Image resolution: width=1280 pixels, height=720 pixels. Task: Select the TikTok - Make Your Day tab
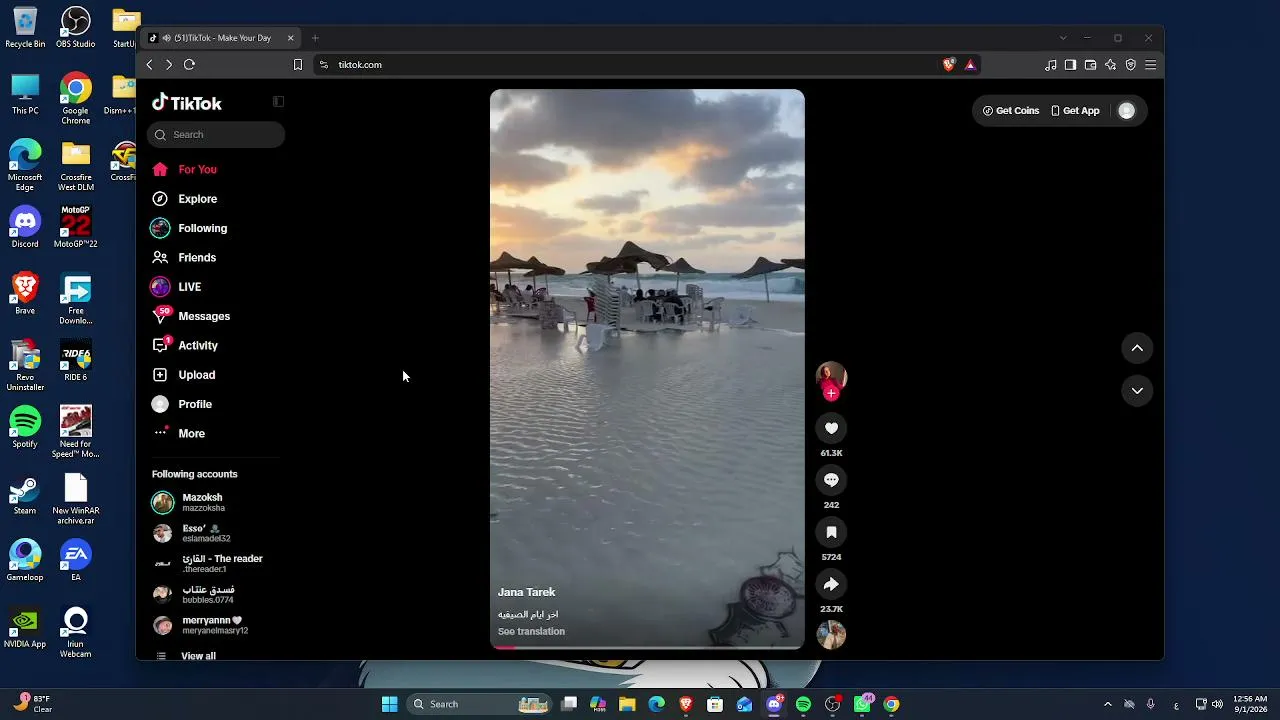pos(222,38)
